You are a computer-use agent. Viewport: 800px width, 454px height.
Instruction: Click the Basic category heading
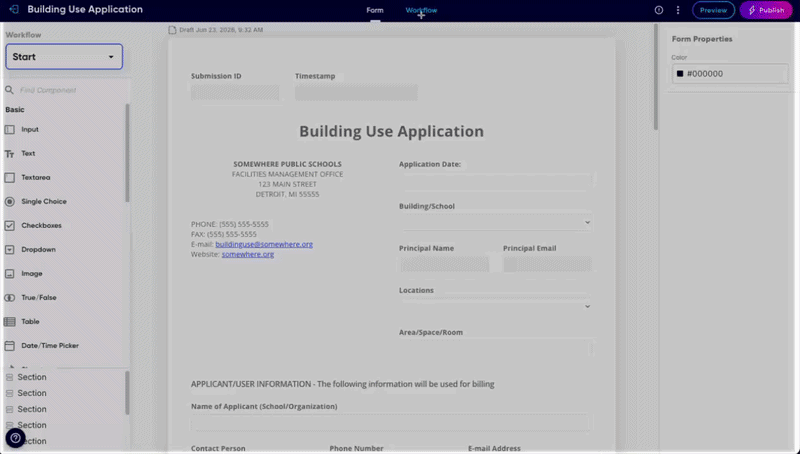[x=15, y=110]
